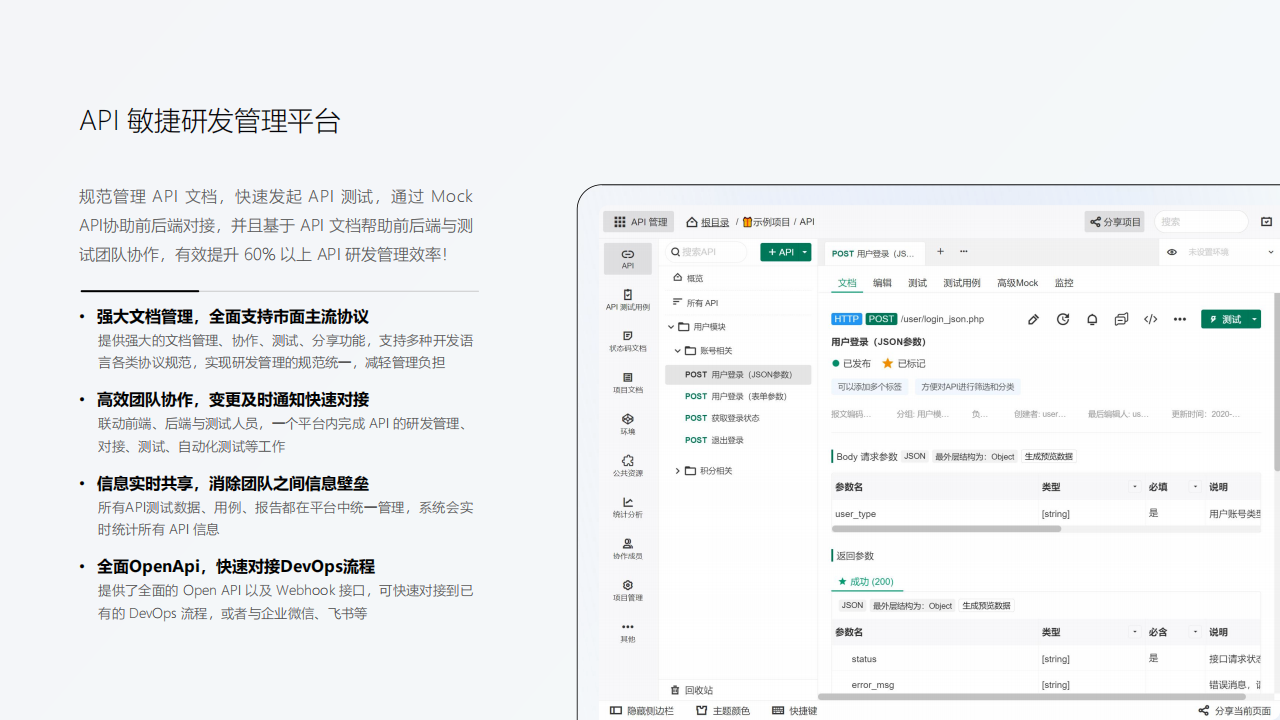This screenshot has height=720, width=1280.
Task: Click the first 生成预览数据 button under Body 请求参数
Action: pos(1049,456)
